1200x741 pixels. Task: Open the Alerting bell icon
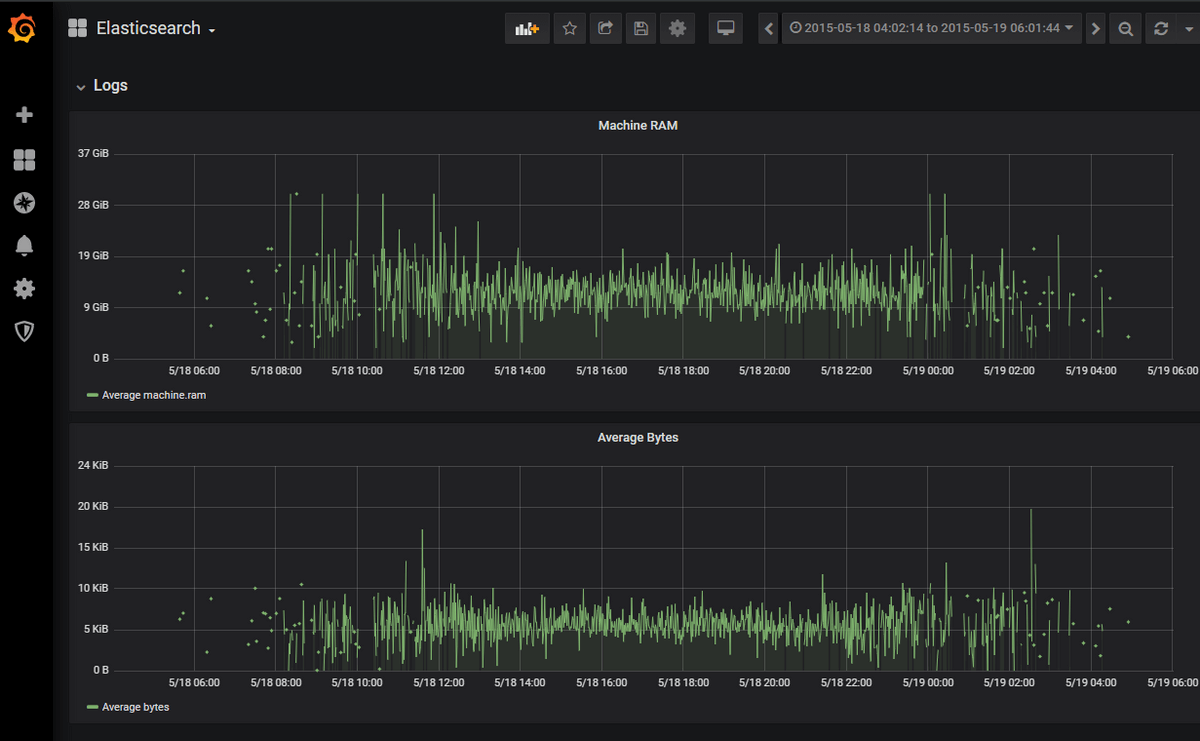pyautogui.click(x=25, y=246)
